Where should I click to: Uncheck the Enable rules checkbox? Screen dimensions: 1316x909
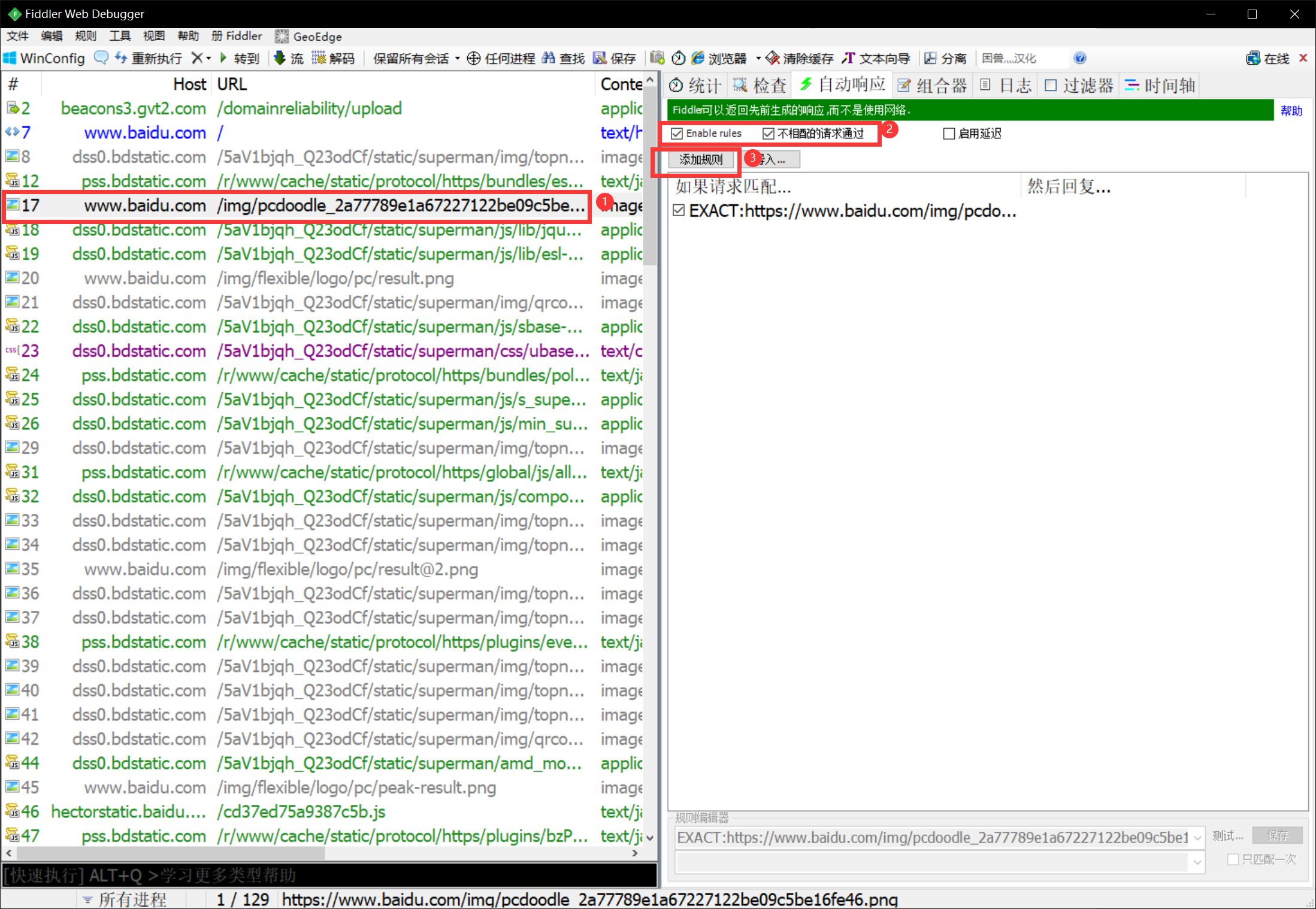pos(677,134)
